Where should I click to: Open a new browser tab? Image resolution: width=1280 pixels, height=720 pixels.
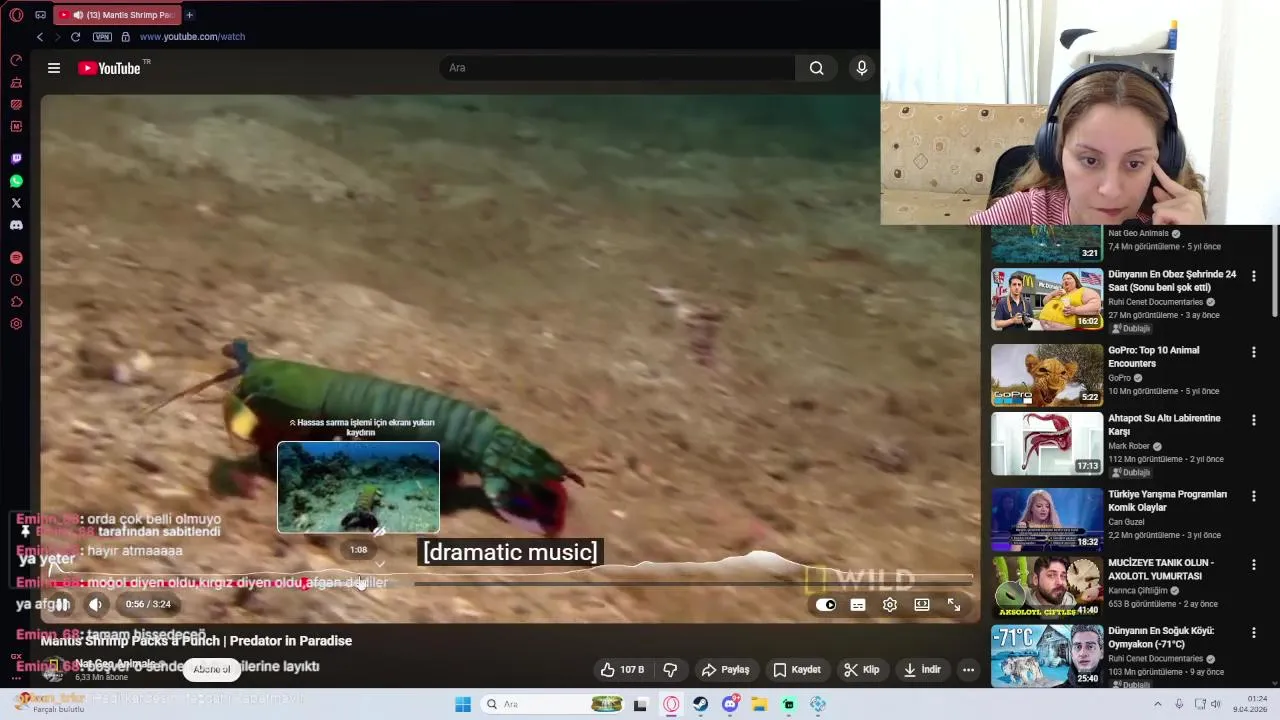(x=189, y=15)
